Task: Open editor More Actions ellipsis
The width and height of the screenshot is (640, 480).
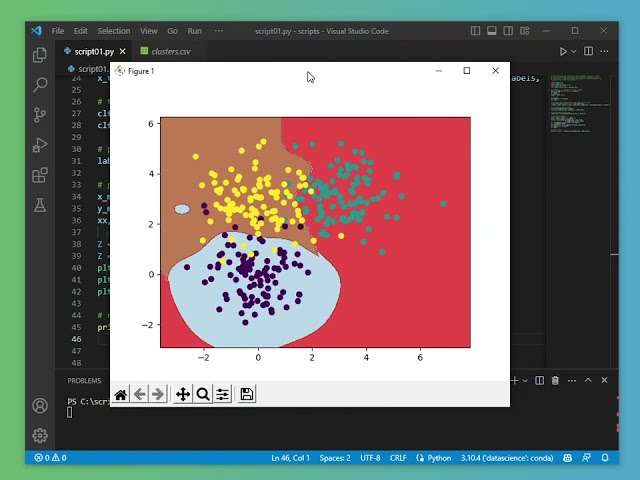Action: pyautogui.click(x=604, y=51)
